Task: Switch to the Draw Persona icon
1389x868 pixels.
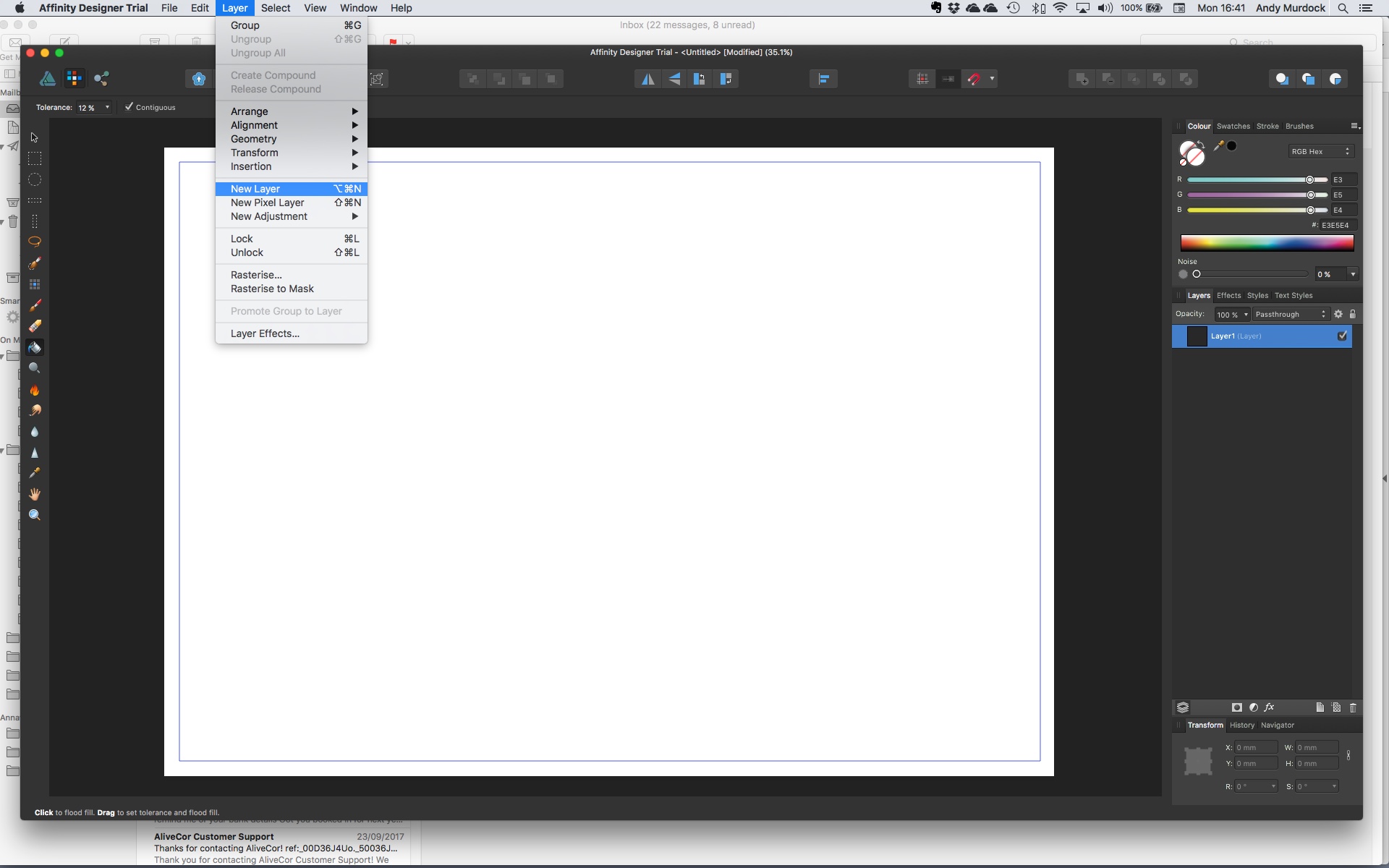Action: click(x=48, y=79)
